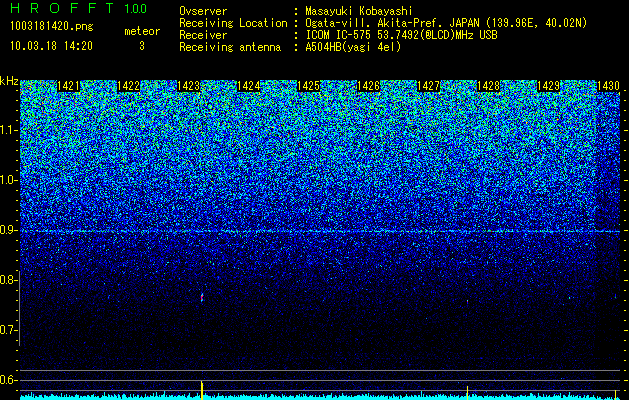
Task: Click the HROFFT program title text
Action: (x=63, y=8)
